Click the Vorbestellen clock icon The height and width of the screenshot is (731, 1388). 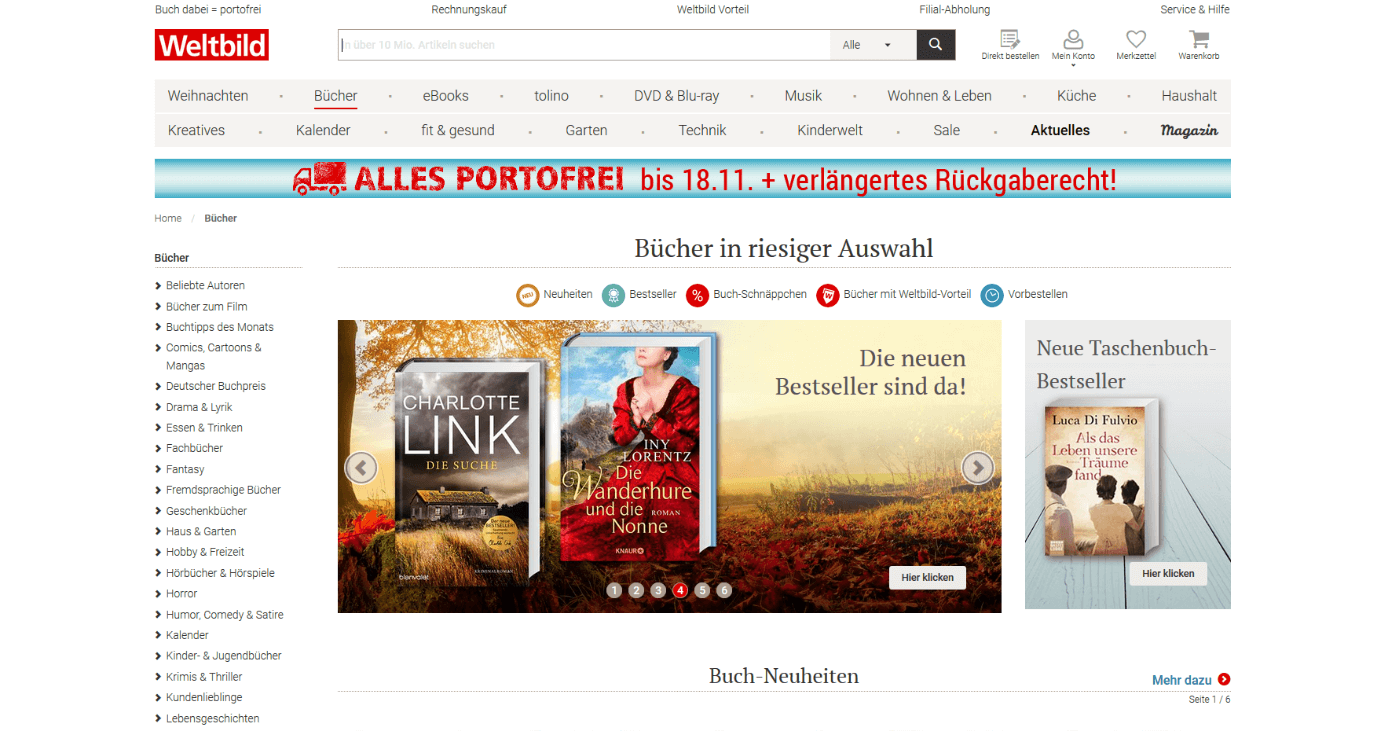pyautogui.click(x=992, y=295)
